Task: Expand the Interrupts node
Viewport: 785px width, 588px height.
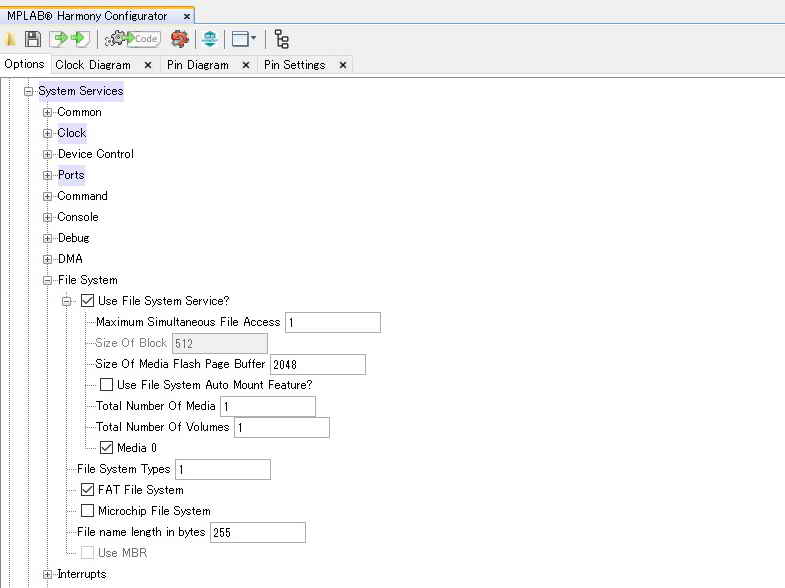Action: click(x=47, y=574)
